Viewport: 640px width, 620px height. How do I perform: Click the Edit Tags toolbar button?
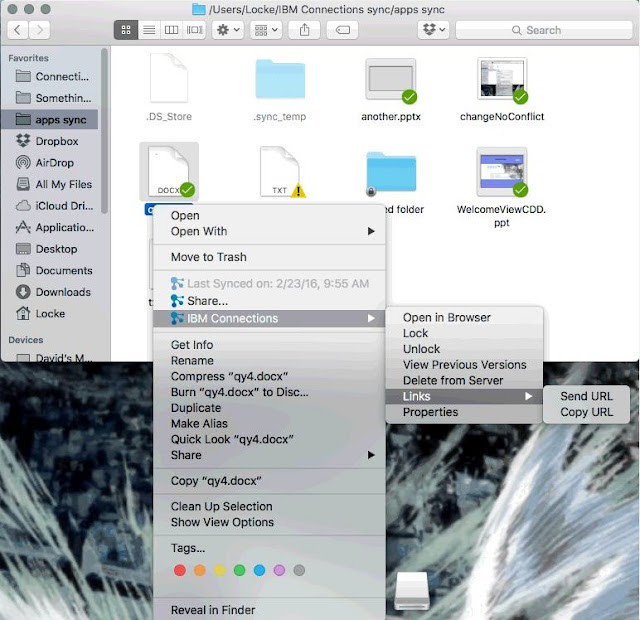tap(342, 30)
